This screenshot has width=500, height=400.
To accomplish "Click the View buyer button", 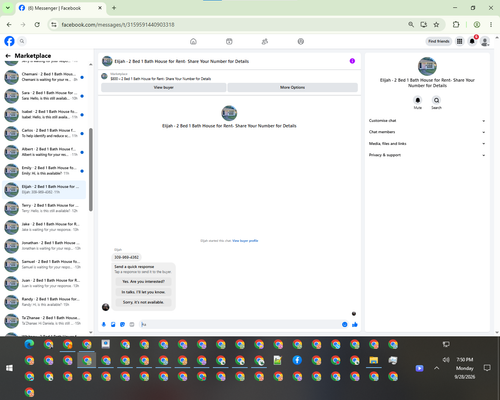I will [x=163, y=87].
